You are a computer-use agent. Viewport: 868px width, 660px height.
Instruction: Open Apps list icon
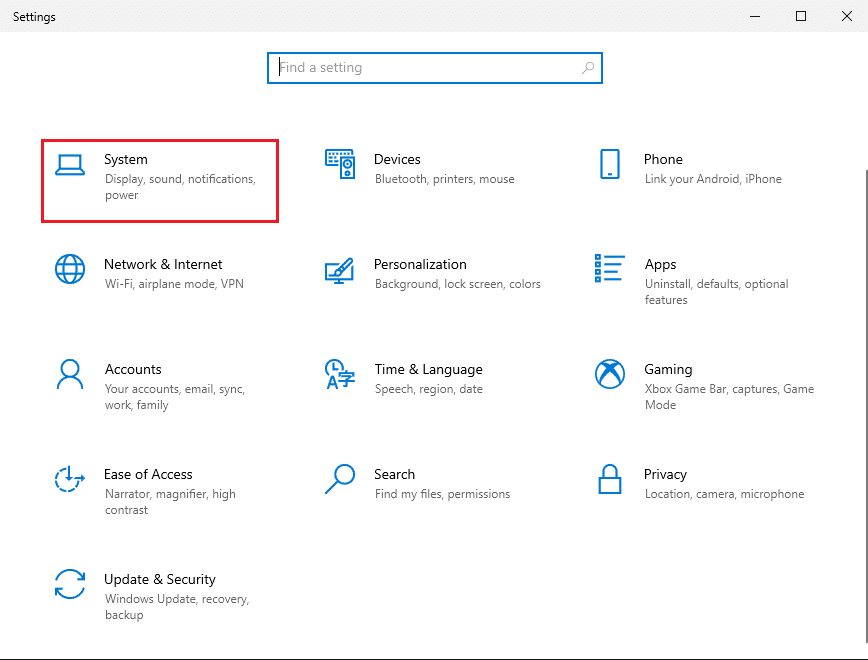click(x=610, y=268)
